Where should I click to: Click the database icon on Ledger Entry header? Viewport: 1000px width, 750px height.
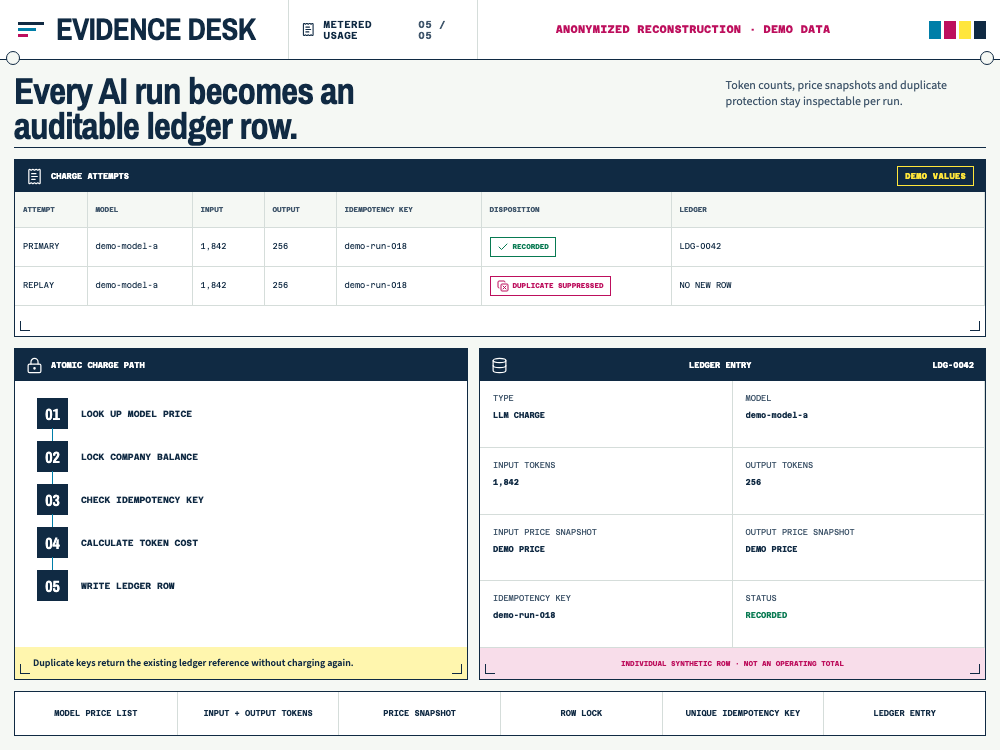click(499, 365)
